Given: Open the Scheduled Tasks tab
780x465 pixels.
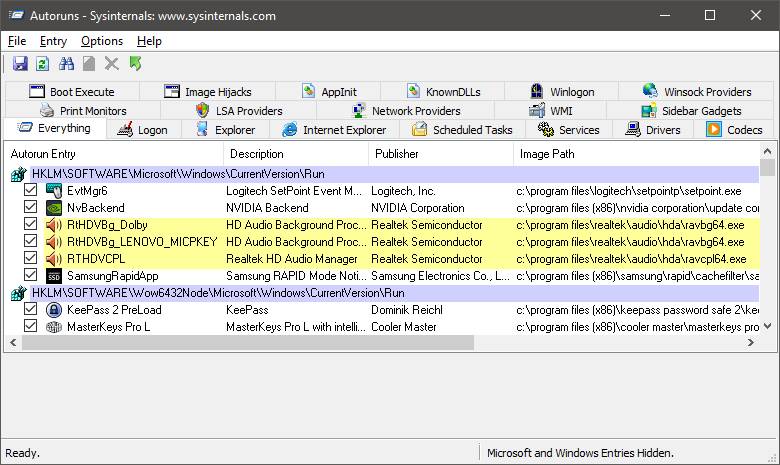Looking at the screenshot, I should [x=463, y=130].
